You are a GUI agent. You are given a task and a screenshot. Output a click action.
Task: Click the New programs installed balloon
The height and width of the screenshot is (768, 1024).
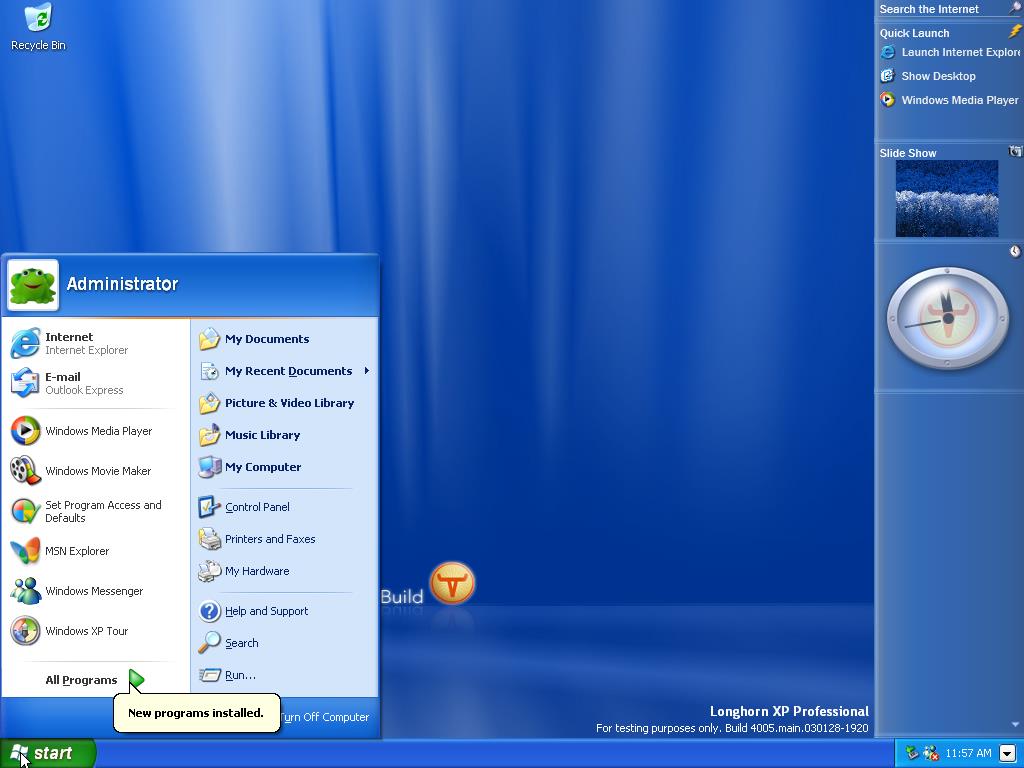[x=197, y=713]
